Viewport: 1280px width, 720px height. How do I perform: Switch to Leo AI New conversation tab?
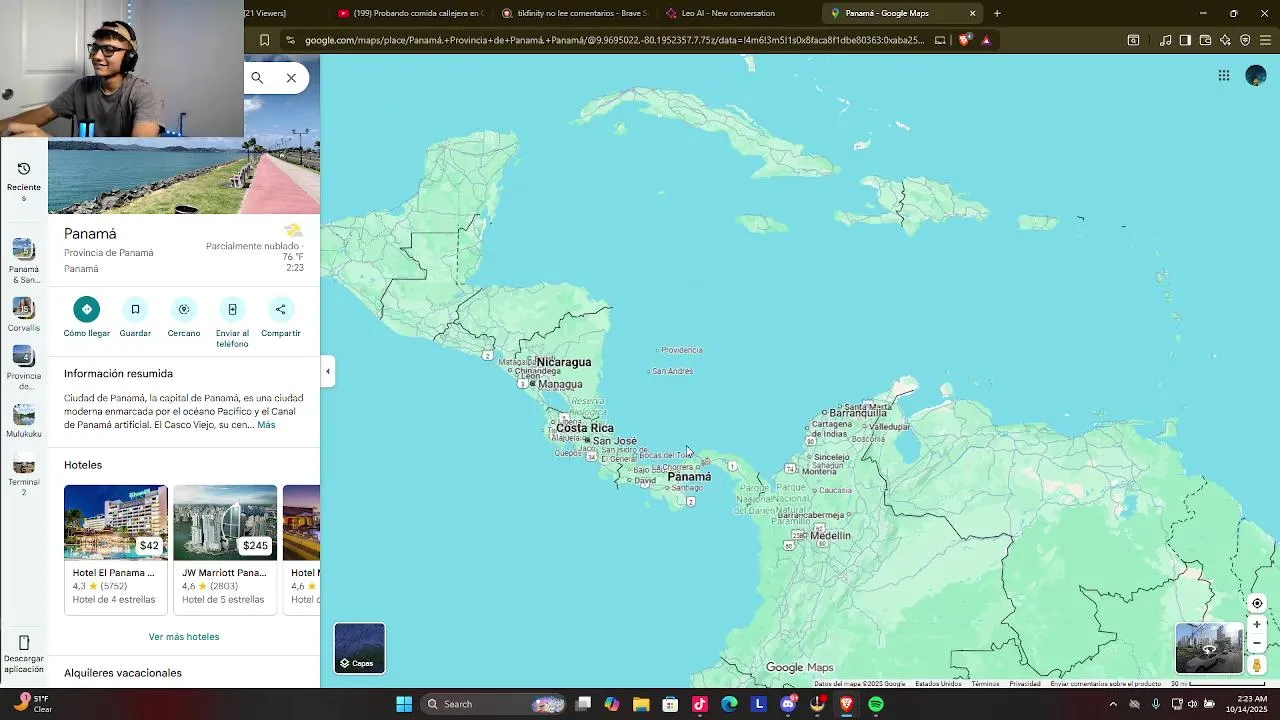738,13
